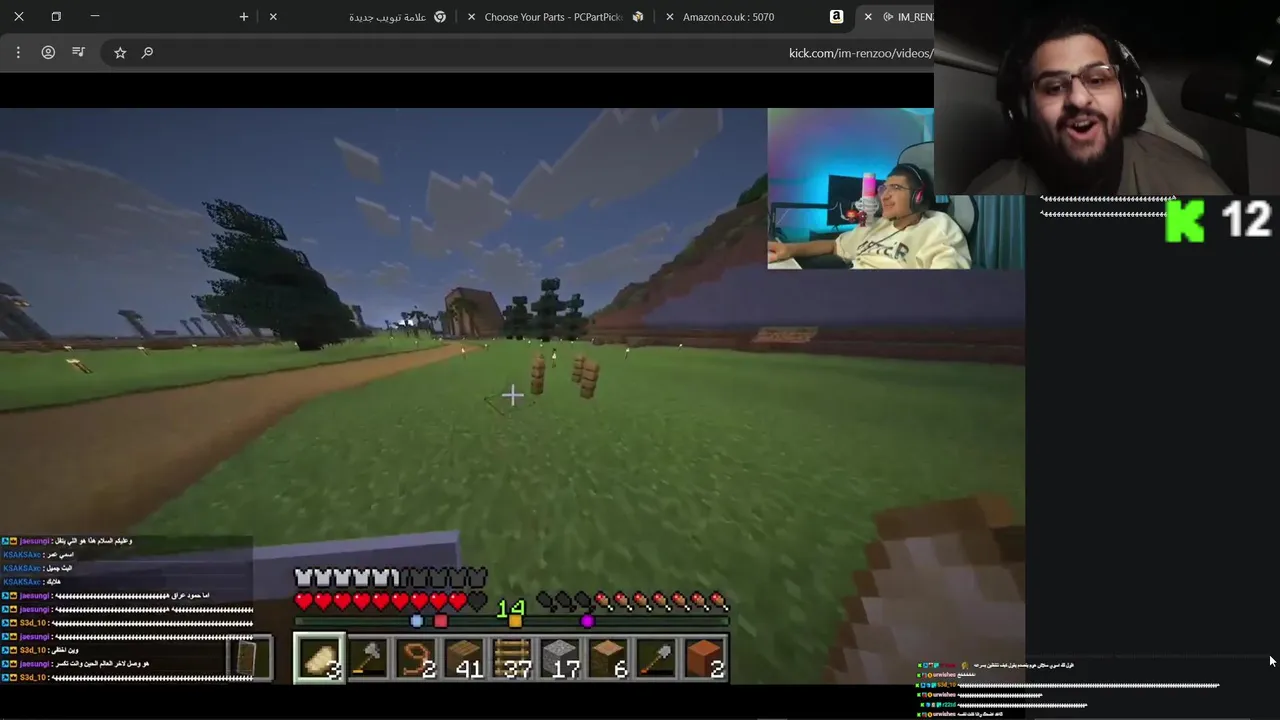This screenshot has width=1280, height=720.
Task: Click the Minecraft hunger drumsticks bar
Action: click(632, 602)
